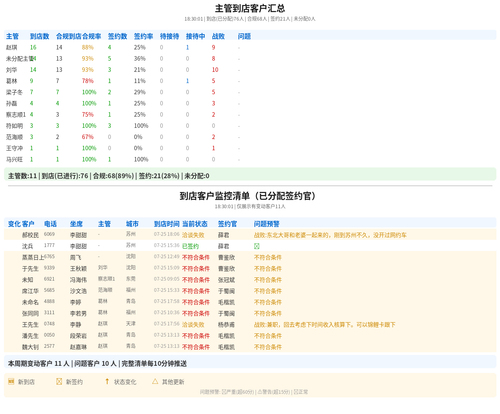Click the 11% signing rate cell
Image resolution: width=500 pixels, height=414 pixels.
140,81
